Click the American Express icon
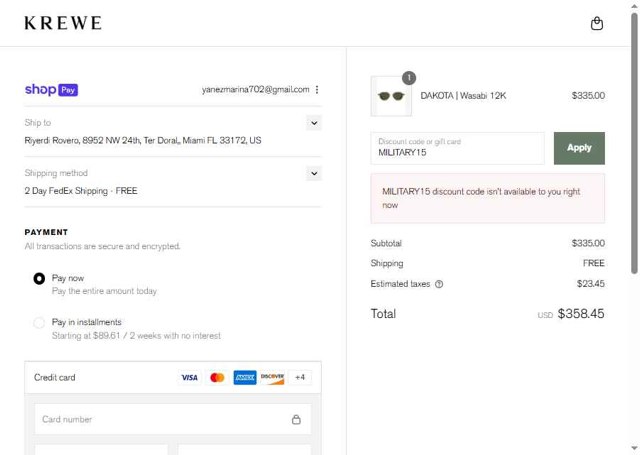Viewport: 640px width, 455px height. tap(245, 377)
